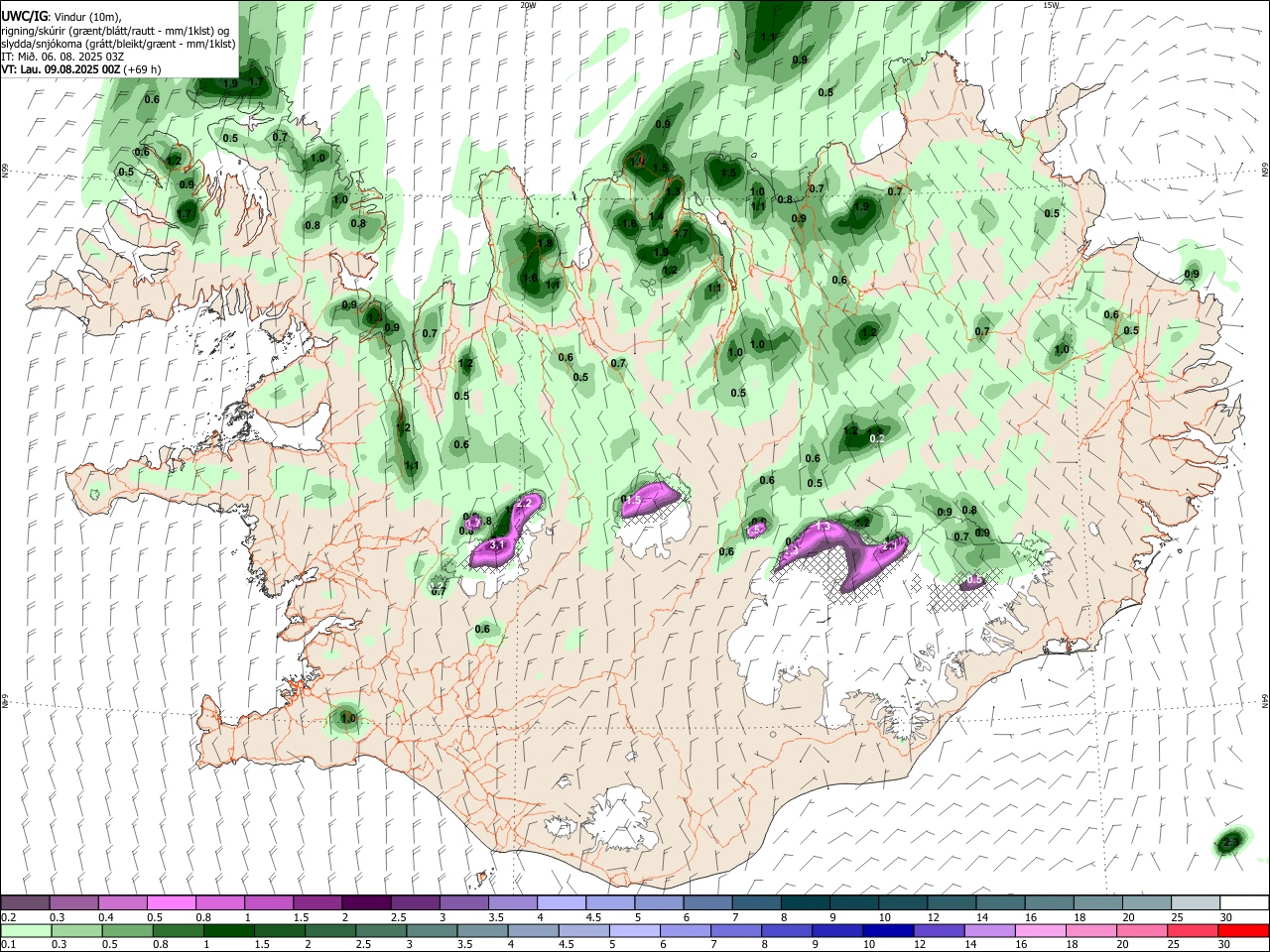Select the dark teal snow swatch between 8 and 9
Viewport: 1270px width, 952px height.
pyautogui.click(x=805, y=903)
